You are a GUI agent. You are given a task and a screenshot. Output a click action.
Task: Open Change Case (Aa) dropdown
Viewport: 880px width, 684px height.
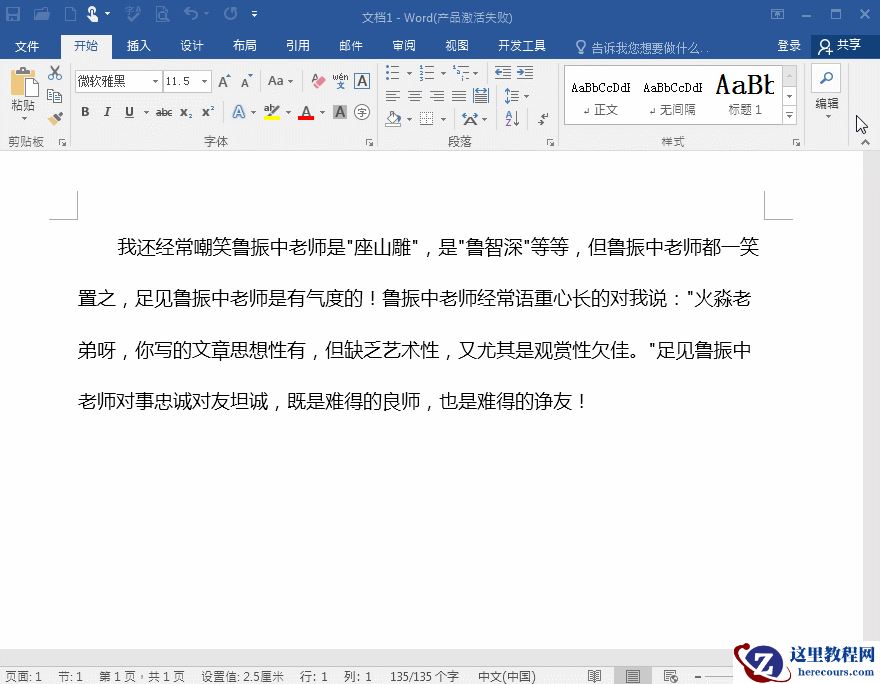coord(280,81)
